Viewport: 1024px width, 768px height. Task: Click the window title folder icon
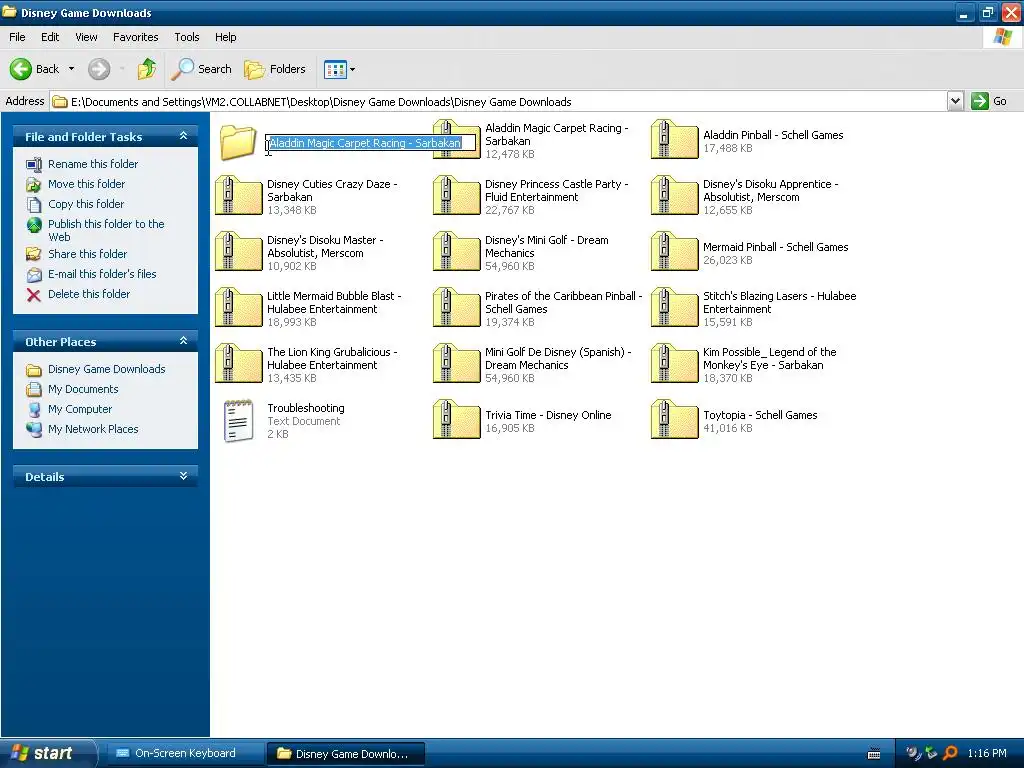tap(9, 12)
